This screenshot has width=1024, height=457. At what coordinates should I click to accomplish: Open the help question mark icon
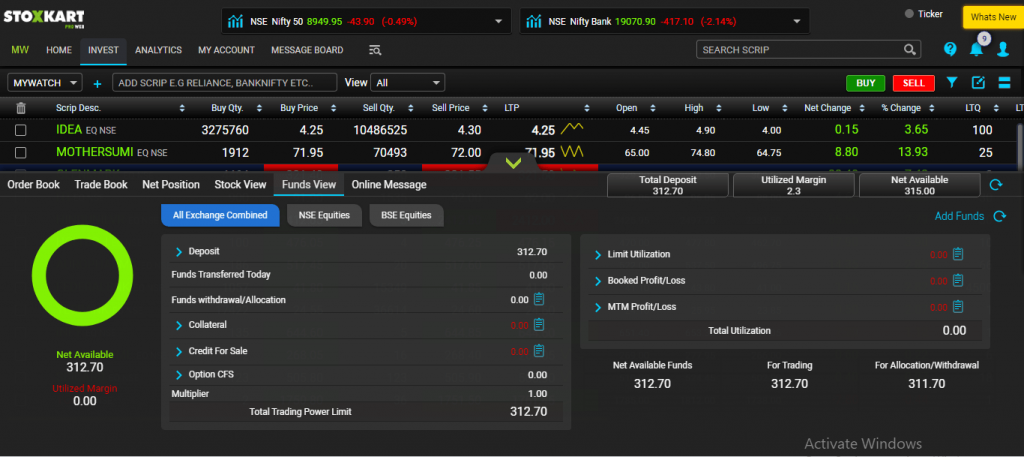pyautogui.click(x=950, y=49)
